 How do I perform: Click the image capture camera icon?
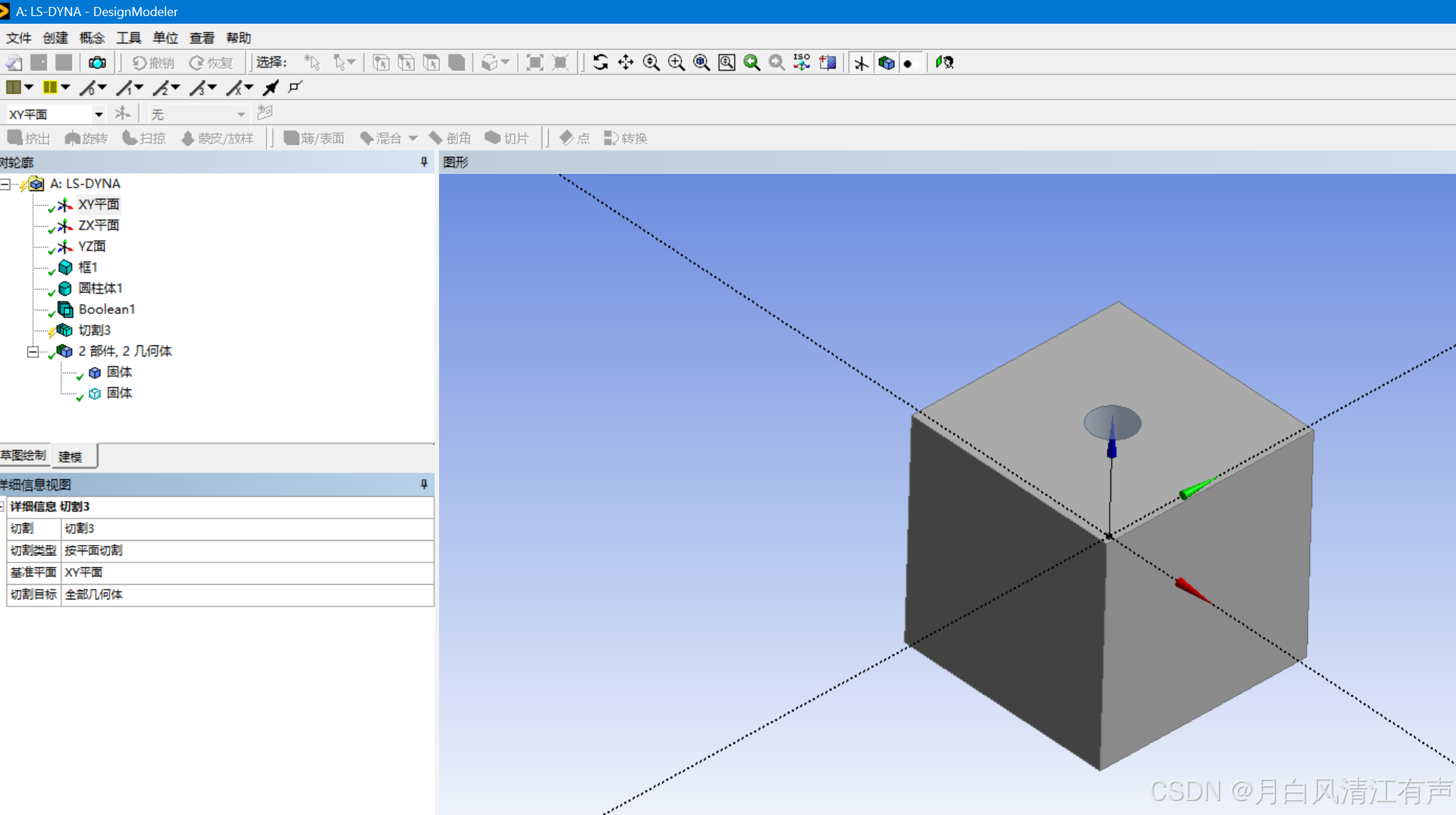coord(97,63)
